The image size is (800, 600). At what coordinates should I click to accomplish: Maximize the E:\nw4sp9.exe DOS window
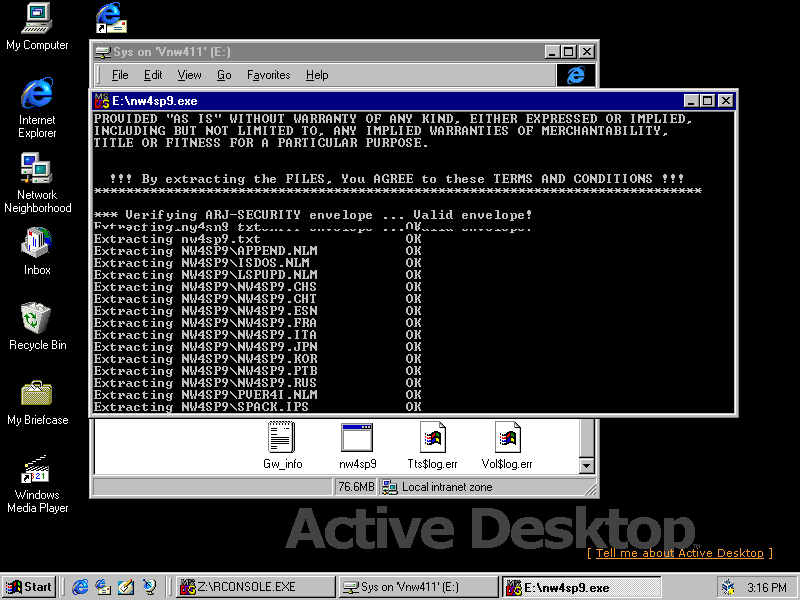[x=707, y=101]
